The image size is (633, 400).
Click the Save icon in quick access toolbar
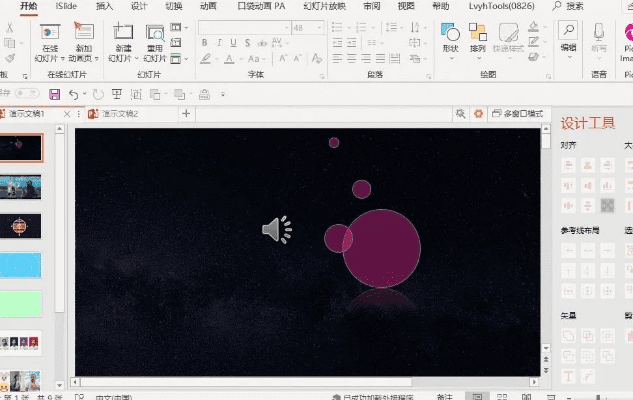54,94
